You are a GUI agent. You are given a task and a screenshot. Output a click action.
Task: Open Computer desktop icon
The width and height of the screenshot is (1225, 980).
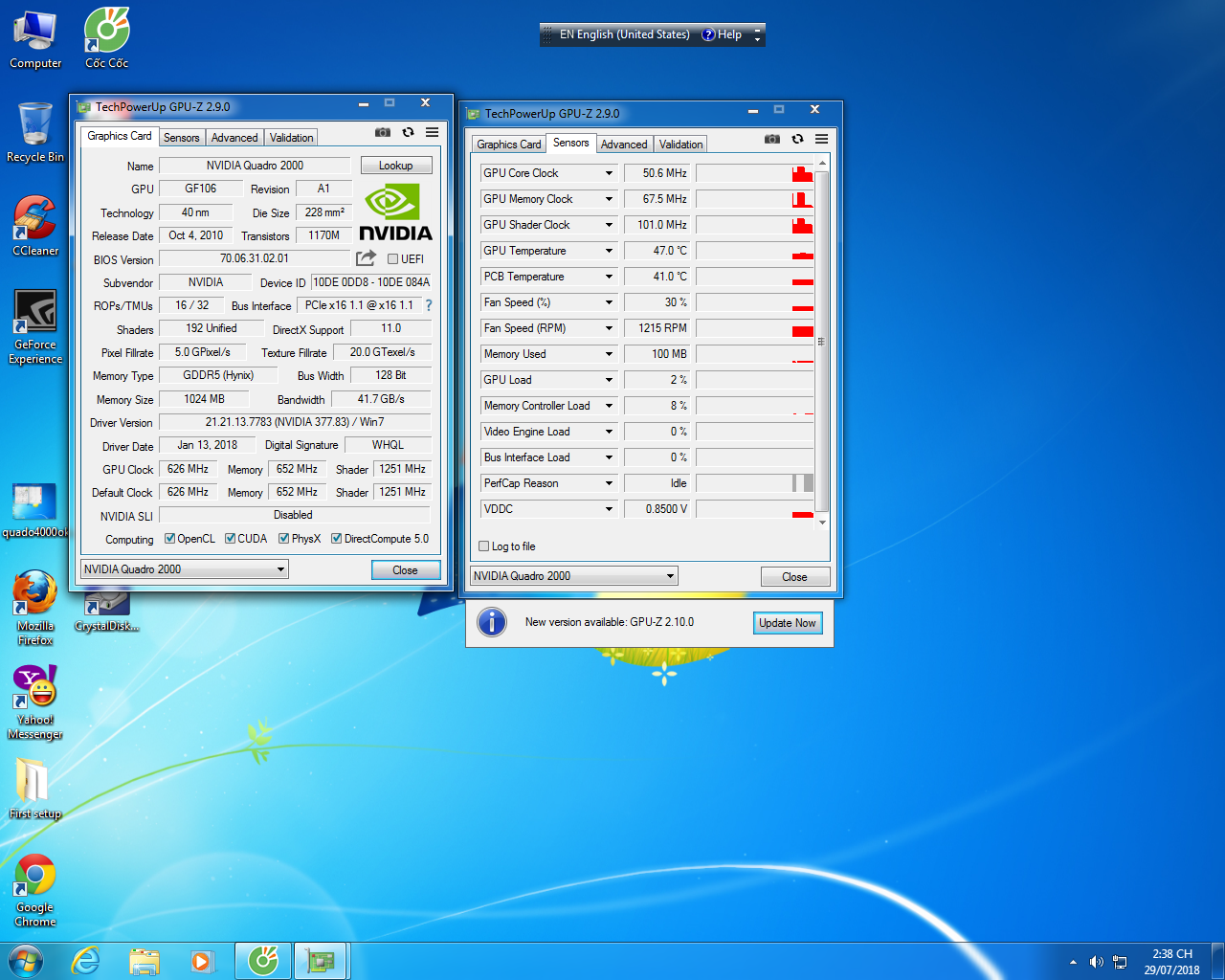tap(35, 40)
